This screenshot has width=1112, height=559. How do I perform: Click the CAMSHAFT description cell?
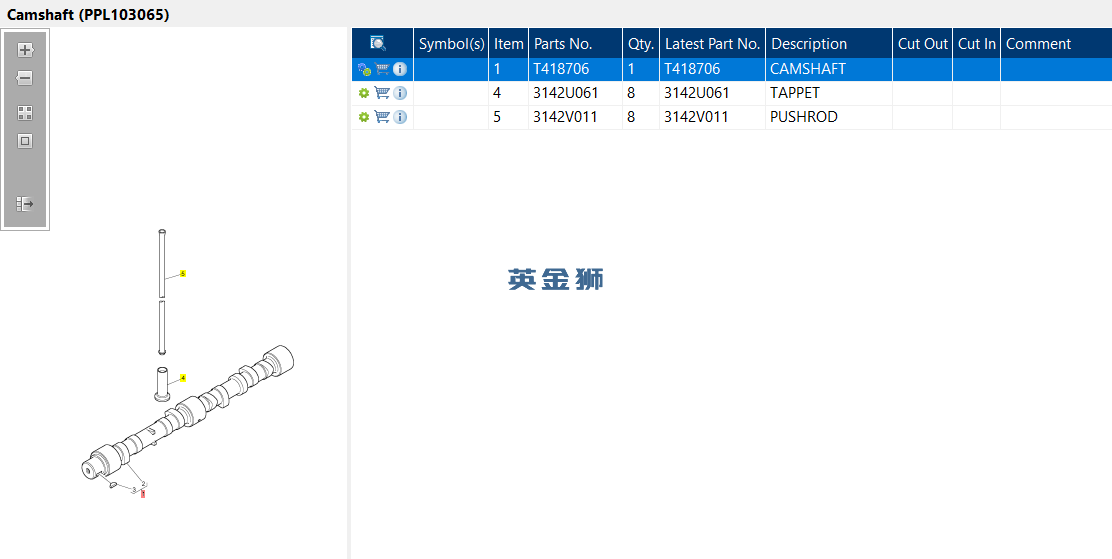tap(828, 69)
